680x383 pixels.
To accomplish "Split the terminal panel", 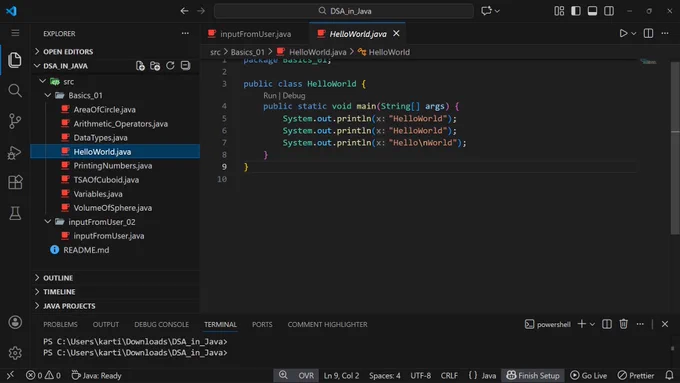I will pyautogui.click(x=607, y=324).
